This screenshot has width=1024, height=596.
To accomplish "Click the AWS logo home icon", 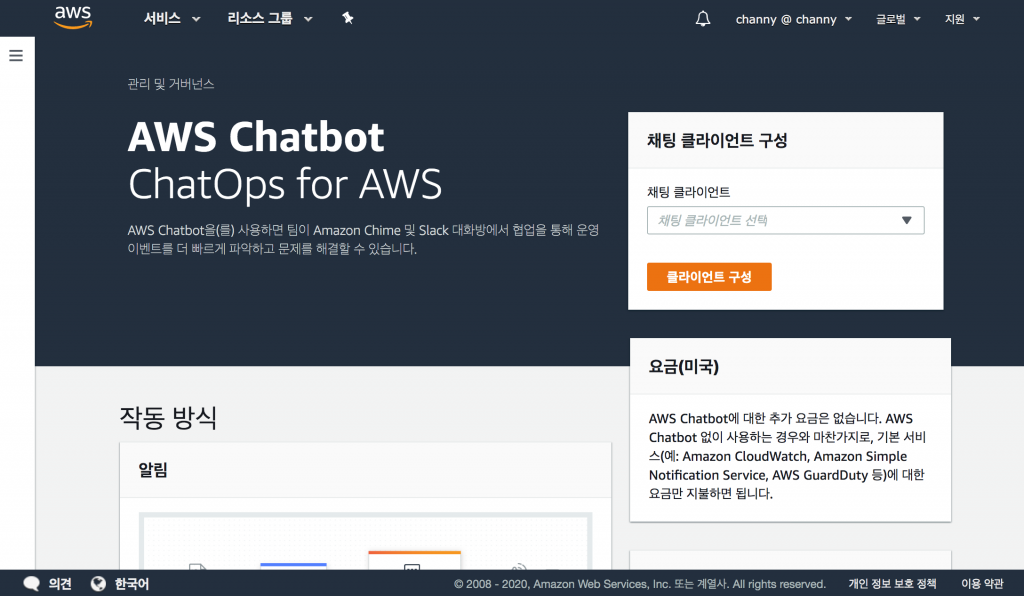I will (73, 18).
